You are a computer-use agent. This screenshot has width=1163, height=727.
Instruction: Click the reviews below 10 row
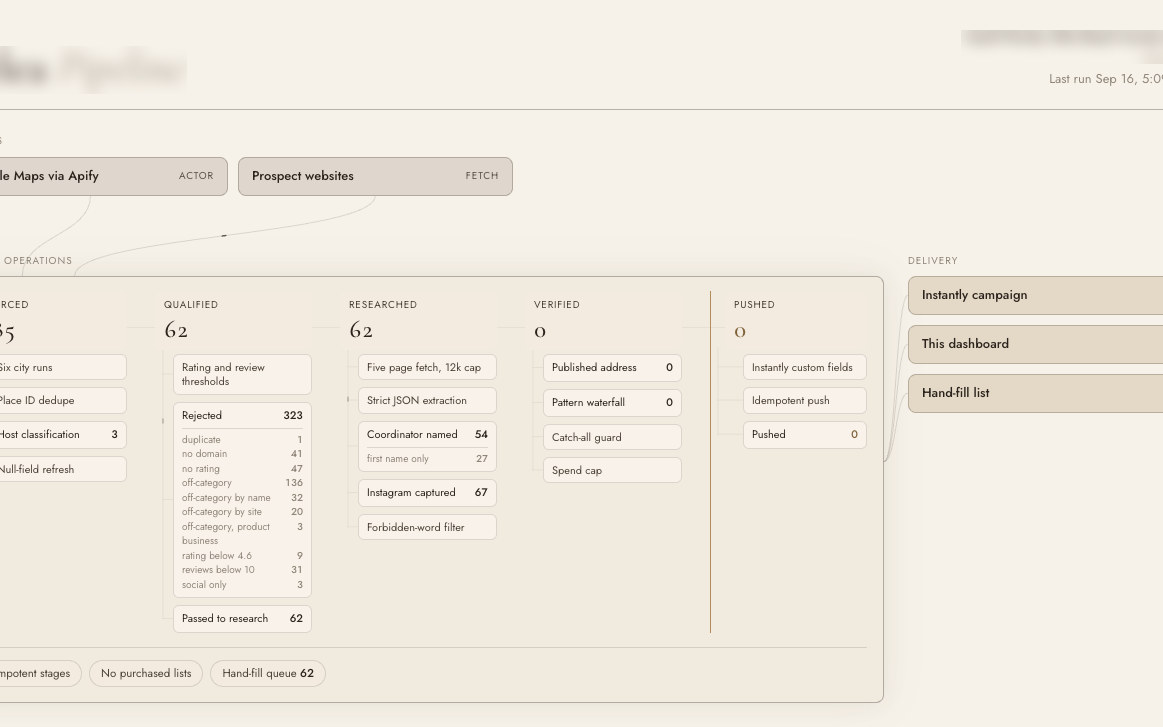(243, 570)
